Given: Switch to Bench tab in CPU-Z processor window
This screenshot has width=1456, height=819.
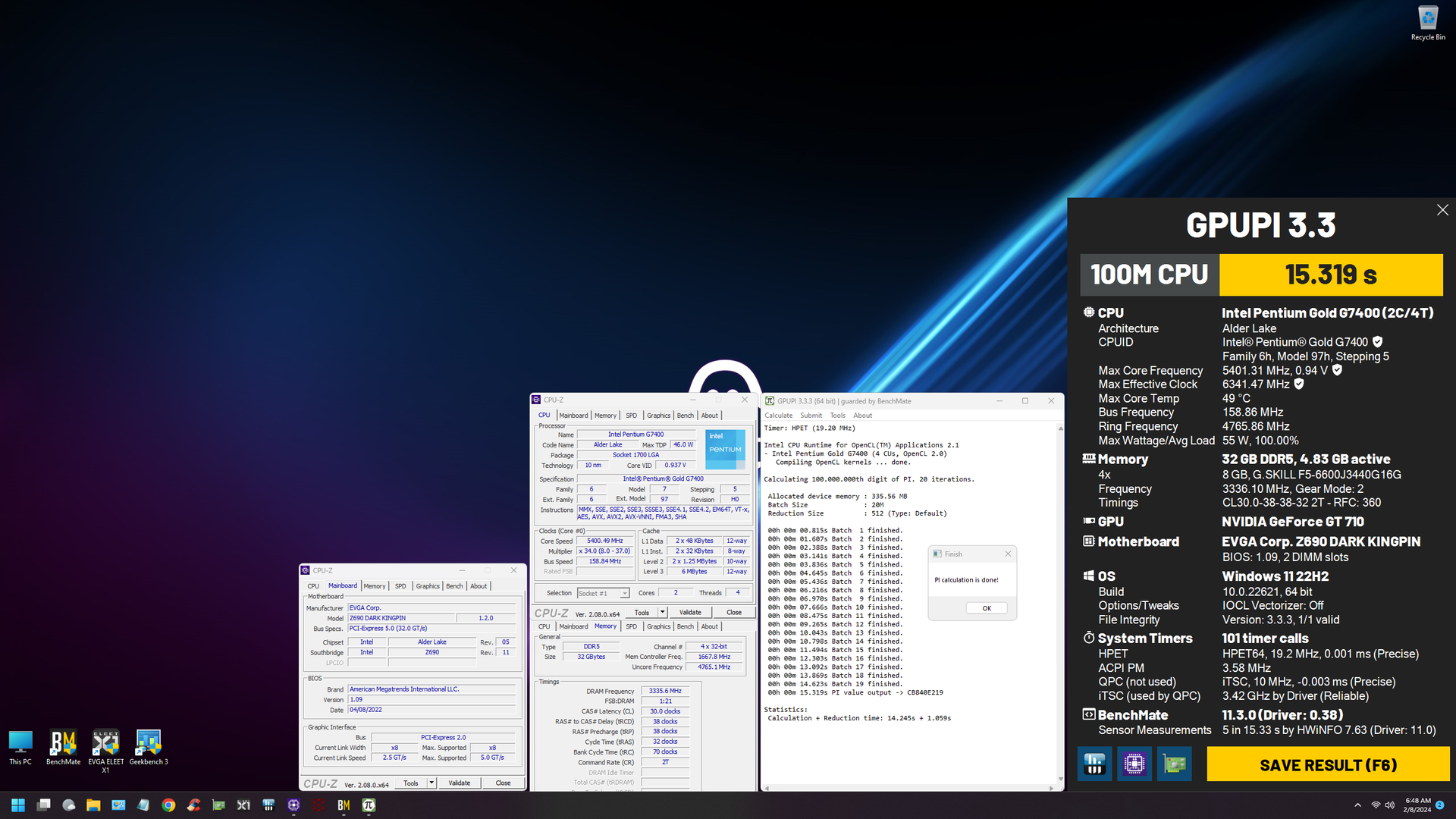Looking at the screenshot, I should pyautogui.click(x=686, y=416).
